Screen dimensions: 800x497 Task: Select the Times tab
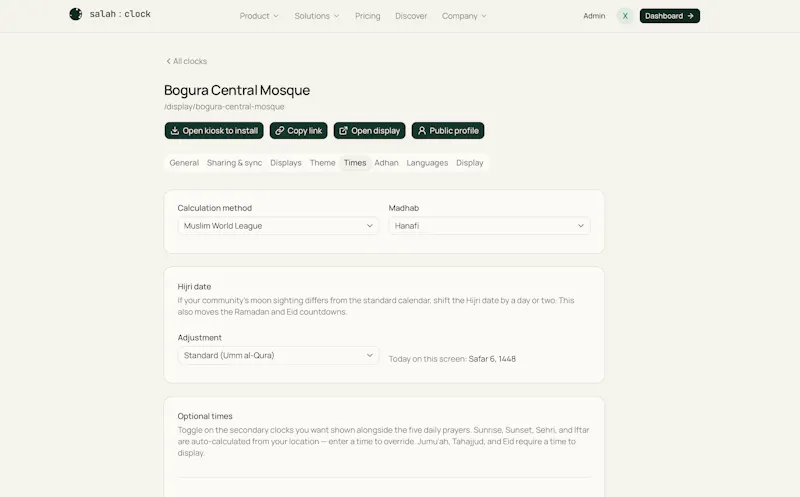coord(355,163)
